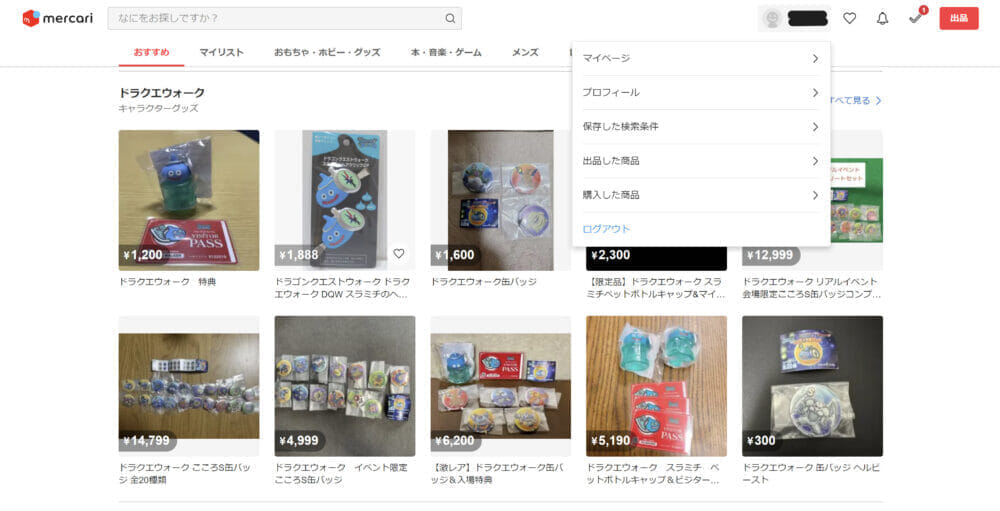Open the to-do checkmark icon with badge
This screenshot has height=511, width=1000.
click(x=916, y=18)
